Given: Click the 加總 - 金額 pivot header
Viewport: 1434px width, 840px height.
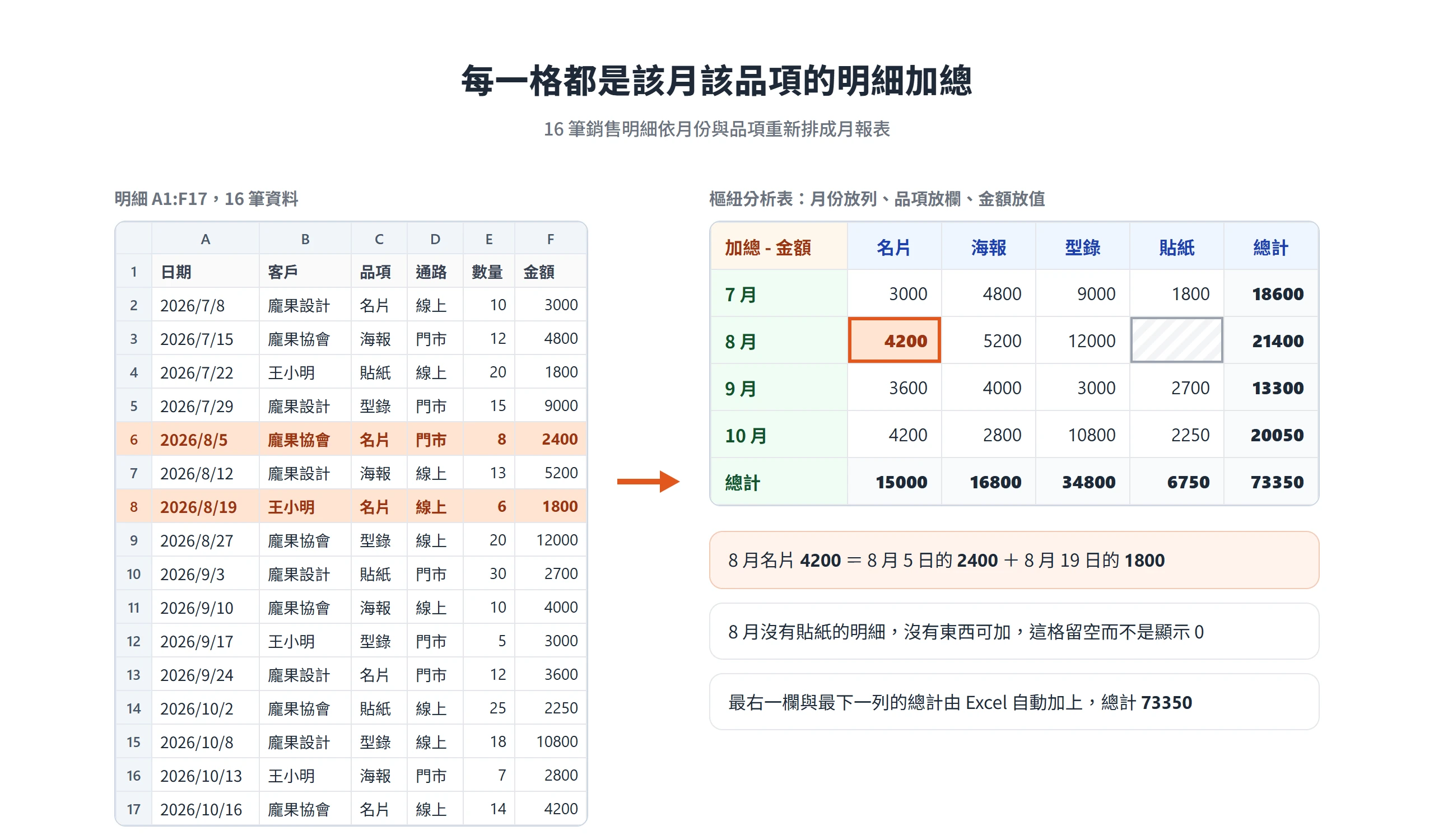Looking at the screenshot, I should pyautogui.click(x=779, y=246).
